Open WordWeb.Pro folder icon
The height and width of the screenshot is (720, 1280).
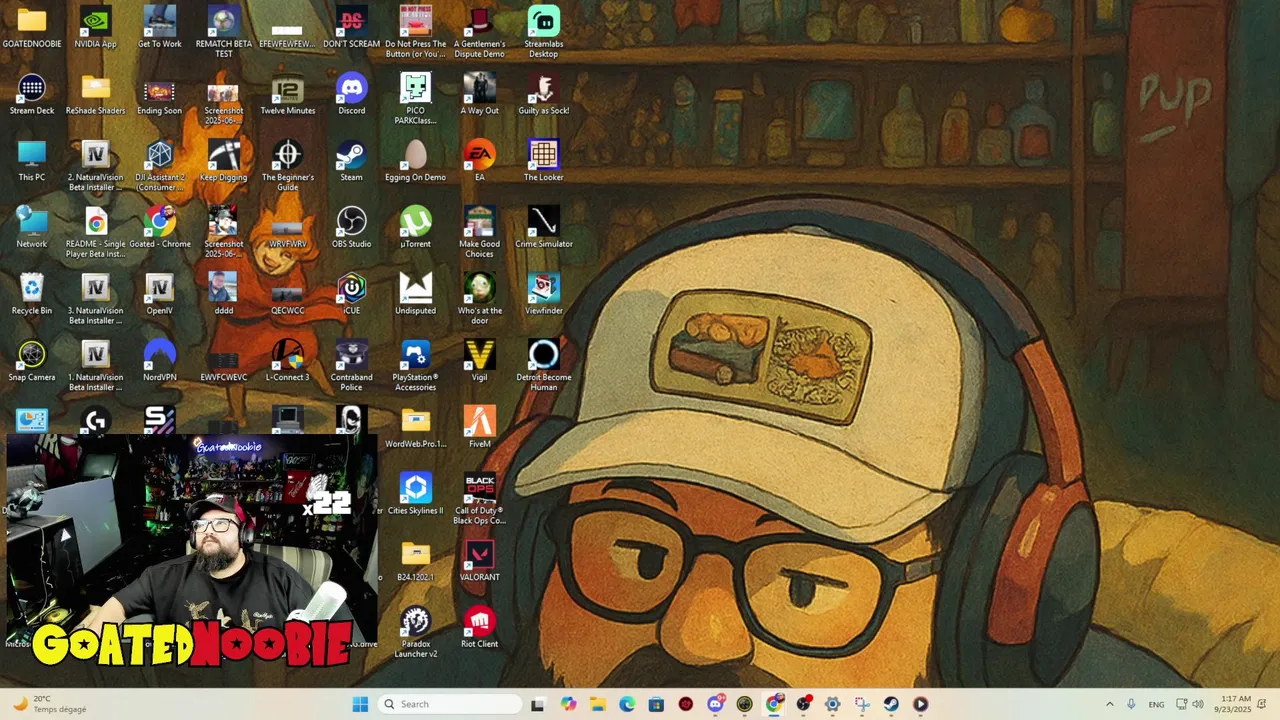pyautogui.click(x=415, y=428)
